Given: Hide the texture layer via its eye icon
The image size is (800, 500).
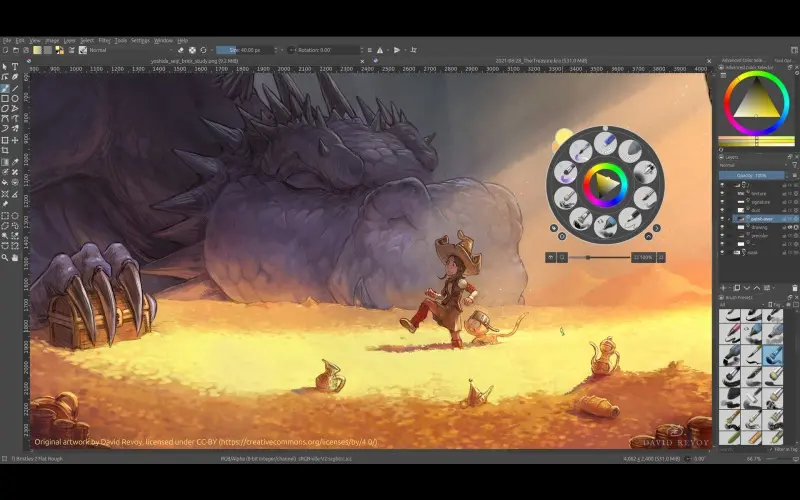Looking at the screenshot, I should 722,193.
